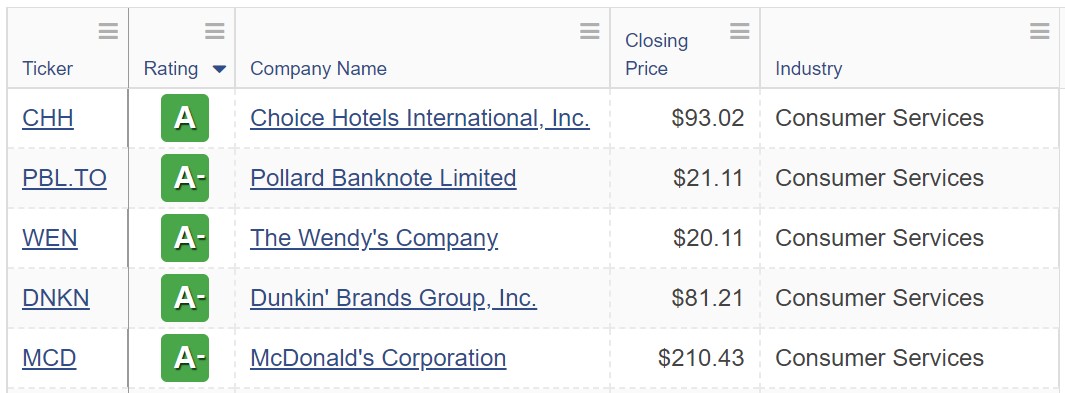Click the A- rating badge for DNKN
1065x393 pixels.
pyautogui.click(x=185, y=298)
